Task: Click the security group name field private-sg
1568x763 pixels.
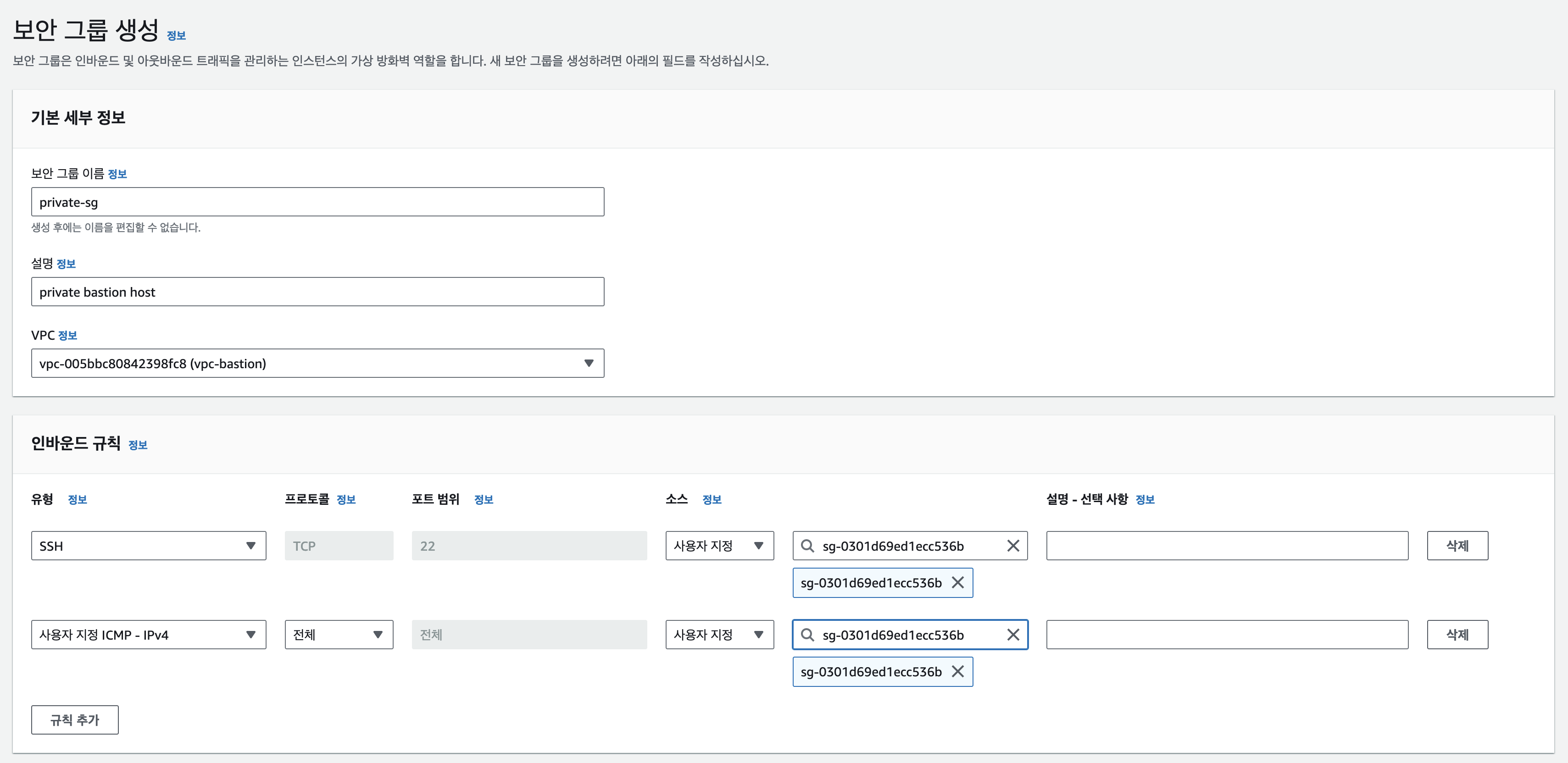Action: (x=317, y=202)
